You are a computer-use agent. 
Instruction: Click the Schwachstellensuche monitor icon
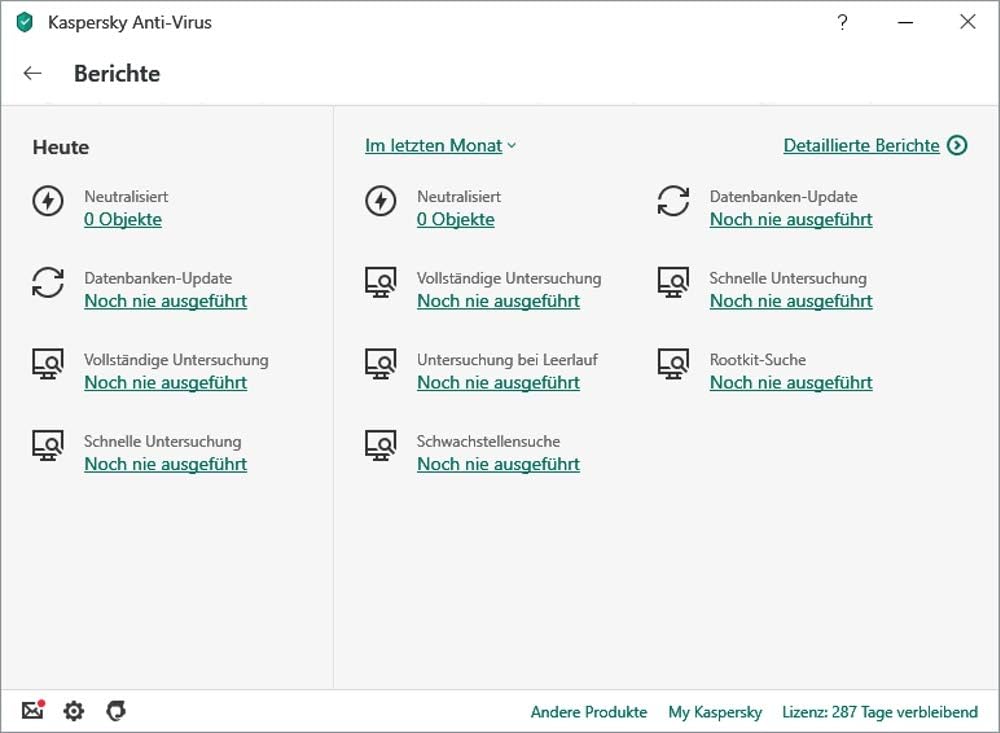[380, 446]
